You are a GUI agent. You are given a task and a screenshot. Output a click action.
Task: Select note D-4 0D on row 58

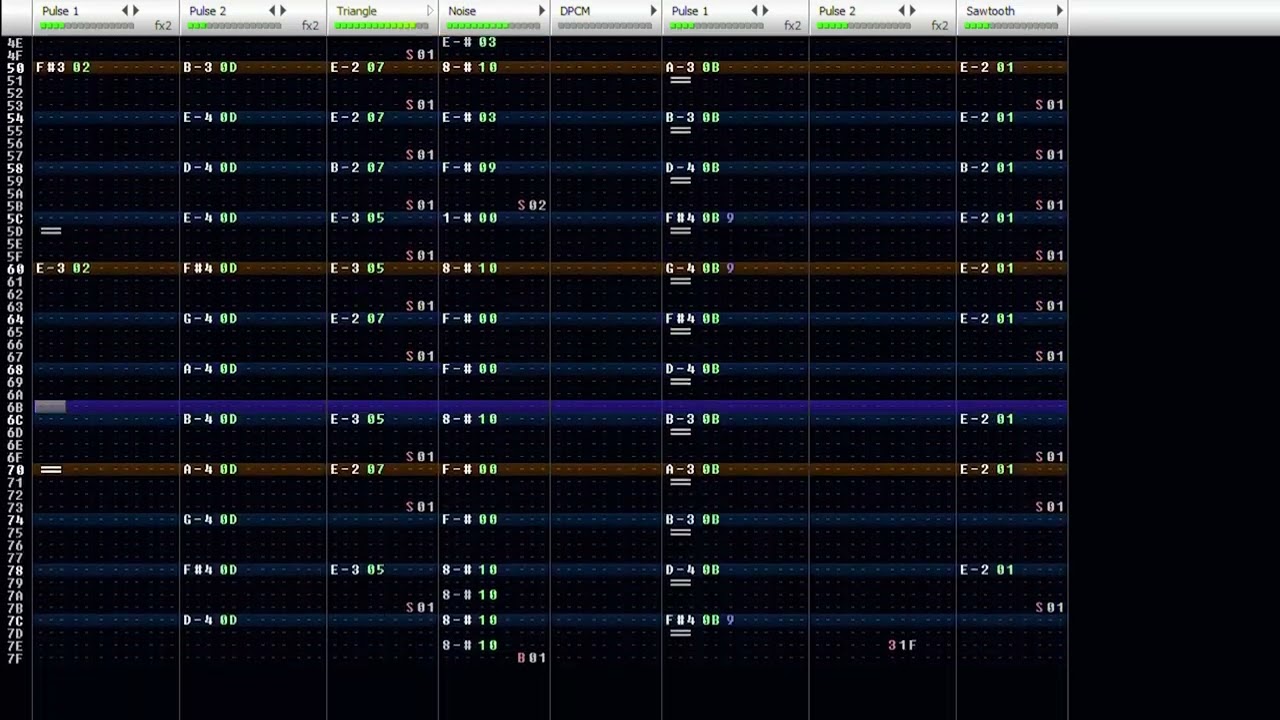[210, 167]
